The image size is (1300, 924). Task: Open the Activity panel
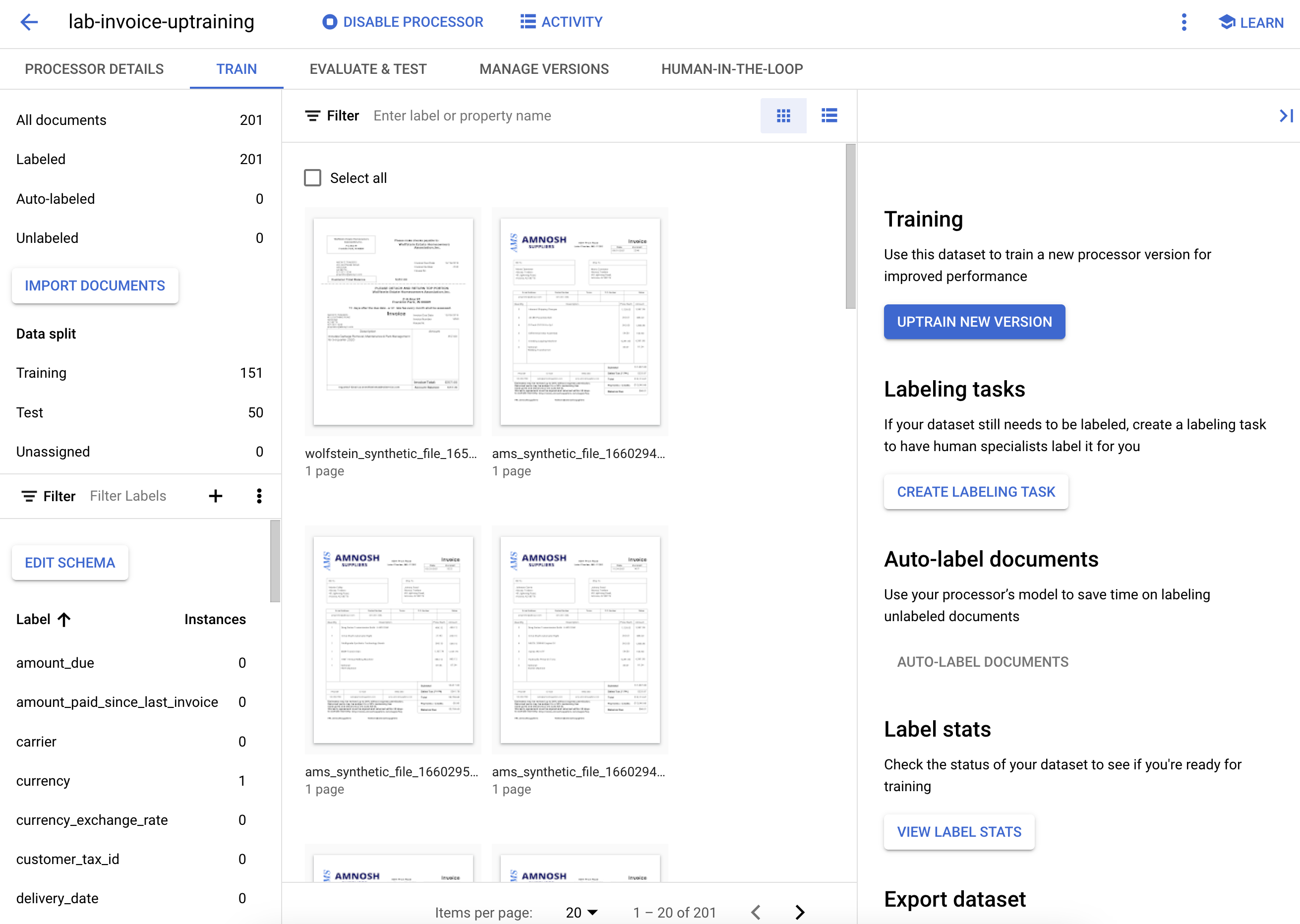(561, 22)
